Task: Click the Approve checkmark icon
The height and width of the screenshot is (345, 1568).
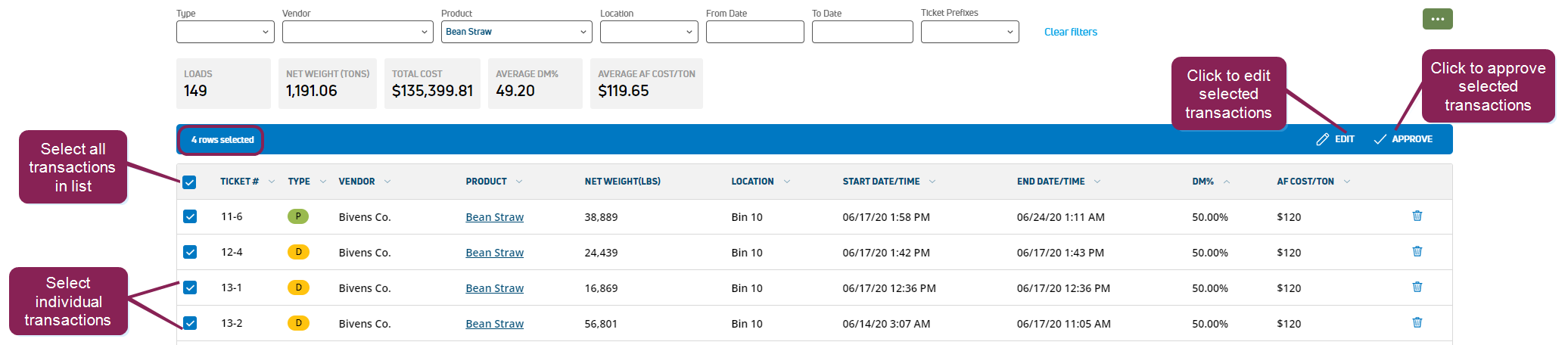Action: 1380,139
